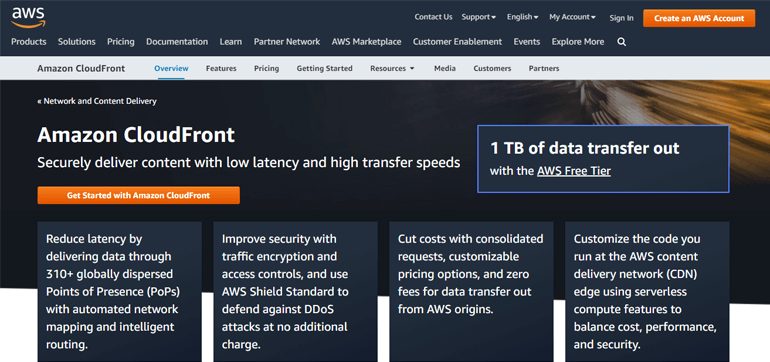Viewport: 770px width, 362px height.
Task: Click the Amazon CloudFront page heading
Action: 136,135
